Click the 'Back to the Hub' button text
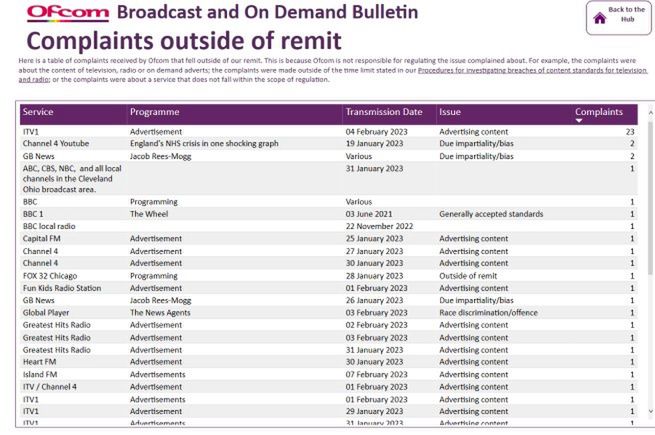Image resolution: width=655 pixels, height=435 pixels. pyautogui.click(x=627, y=14)
